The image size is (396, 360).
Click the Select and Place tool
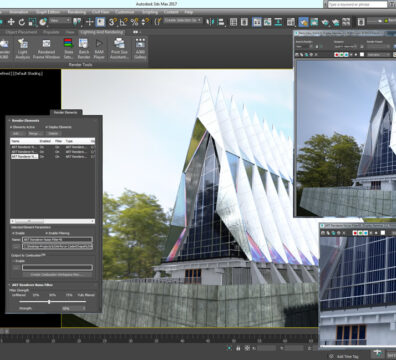[43, 22]
